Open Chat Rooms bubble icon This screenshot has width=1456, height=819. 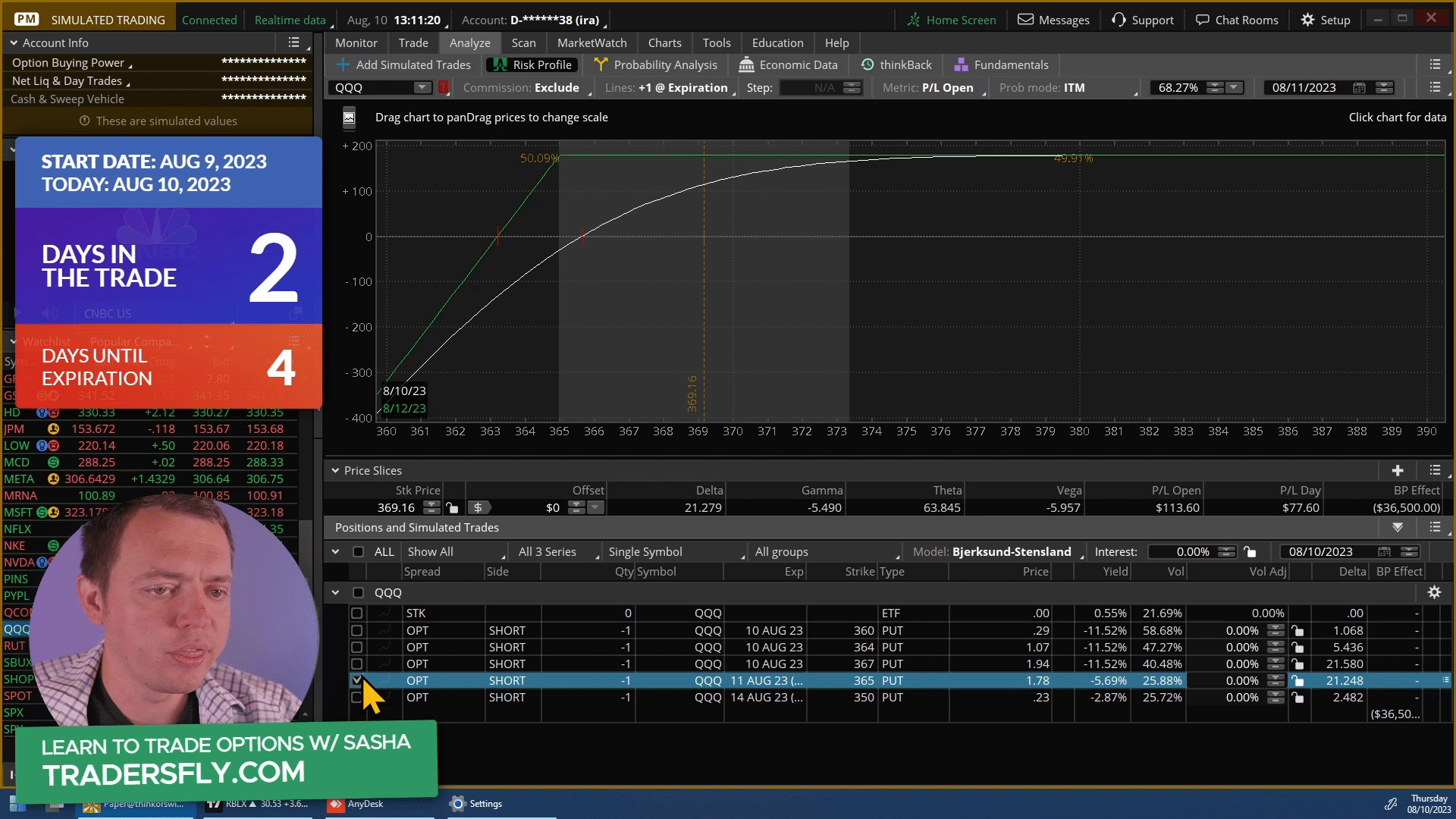click(x=1203, y=20)
